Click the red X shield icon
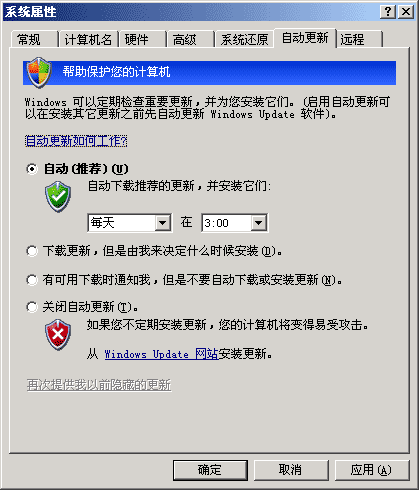The image size is (419, 490). (x=58, y=335)
